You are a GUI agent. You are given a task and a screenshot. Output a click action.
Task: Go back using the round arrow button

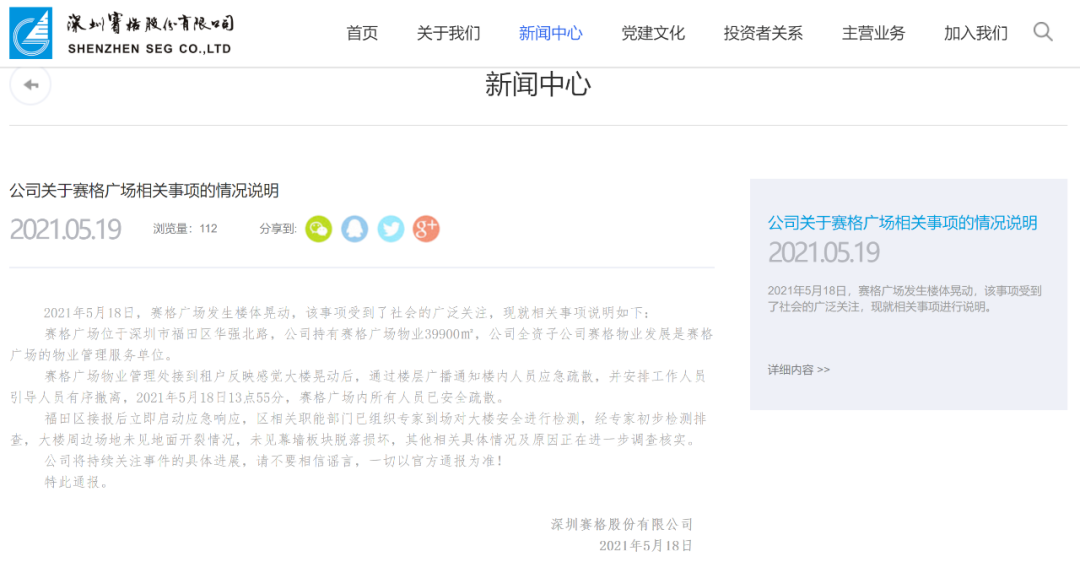[x=30, y=85]
